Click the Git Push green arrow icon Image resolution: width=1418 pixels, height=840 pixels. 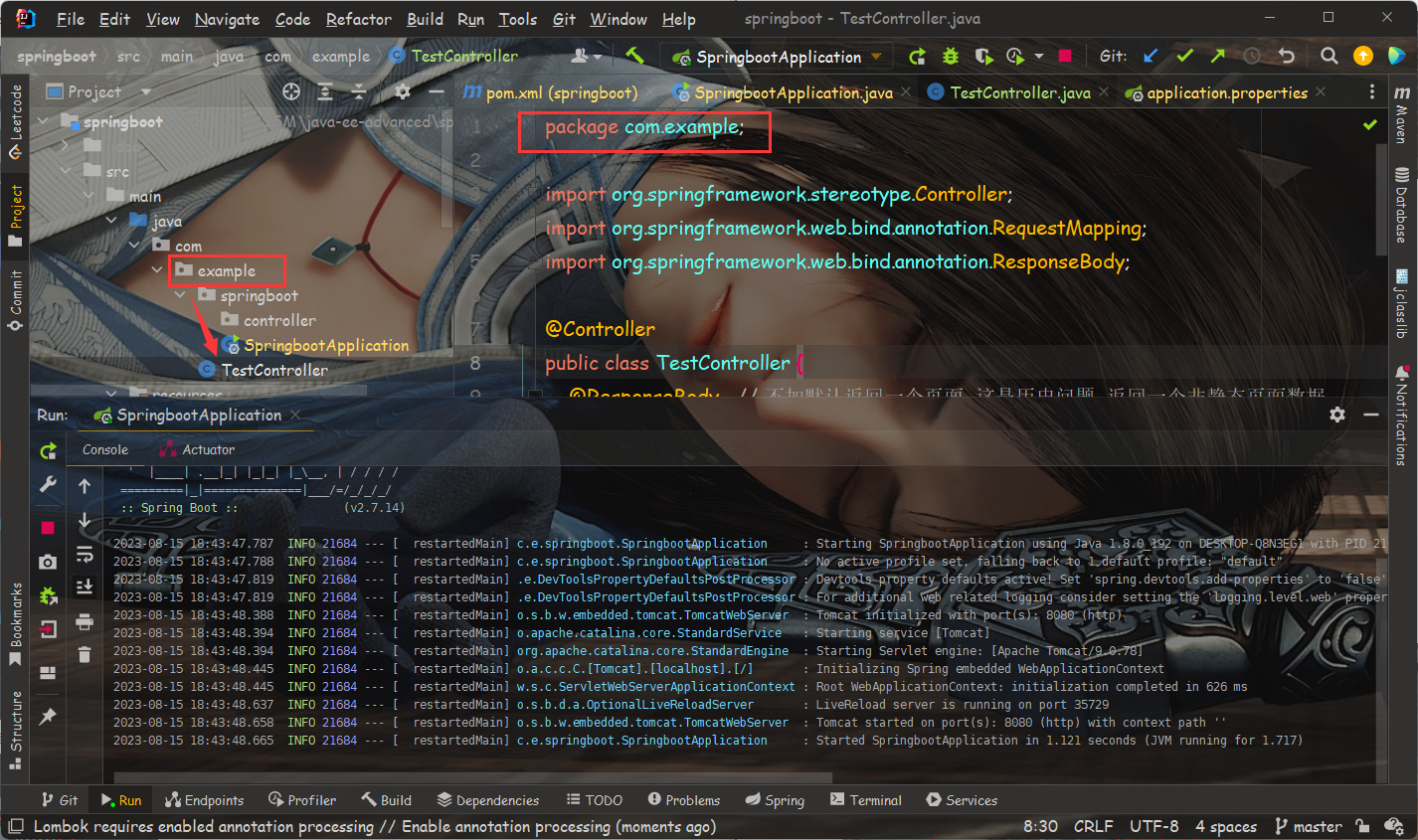coord(1218,56)
